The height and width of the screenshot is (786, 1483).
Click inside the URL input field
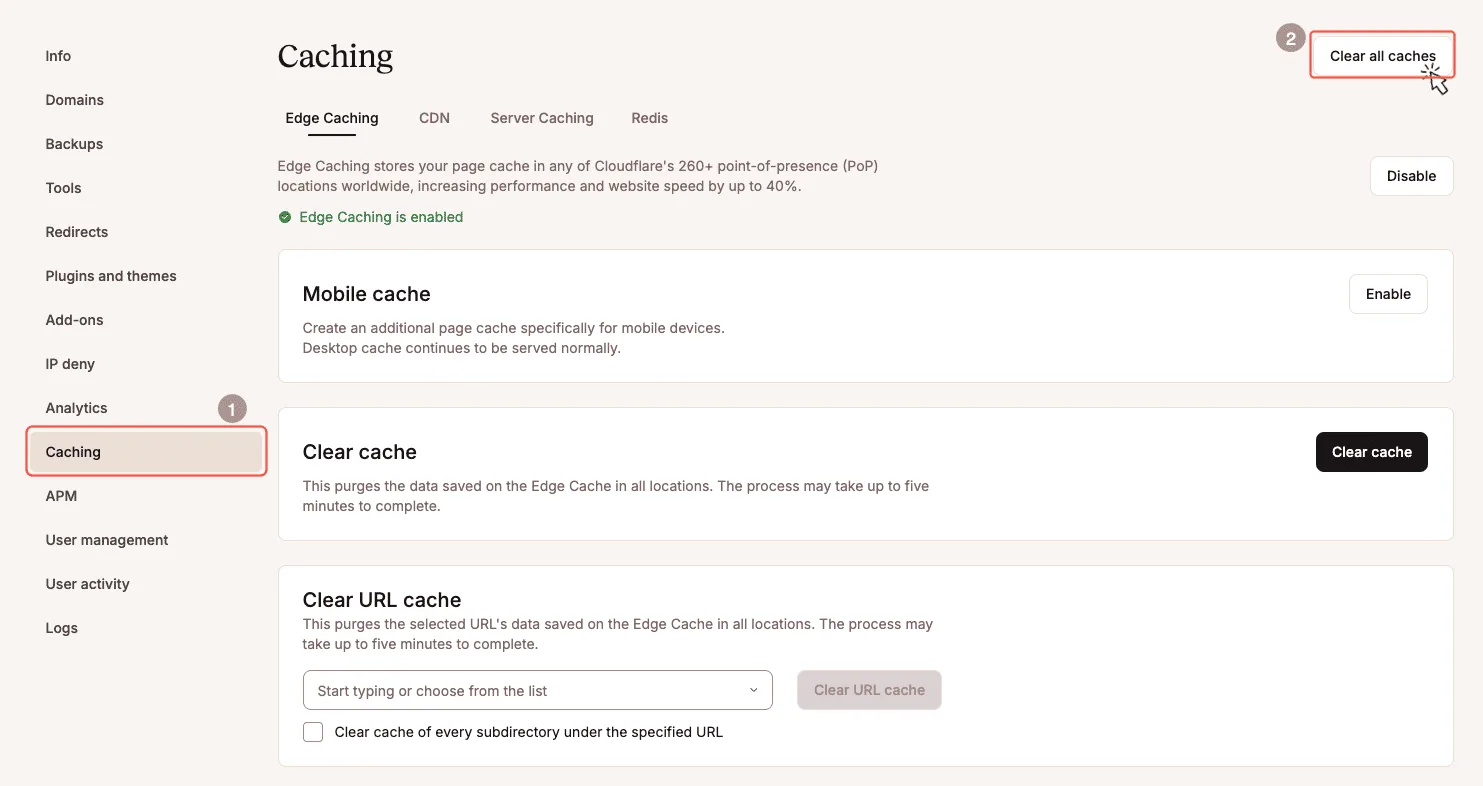pyautogui.click(x=500, y=690)
